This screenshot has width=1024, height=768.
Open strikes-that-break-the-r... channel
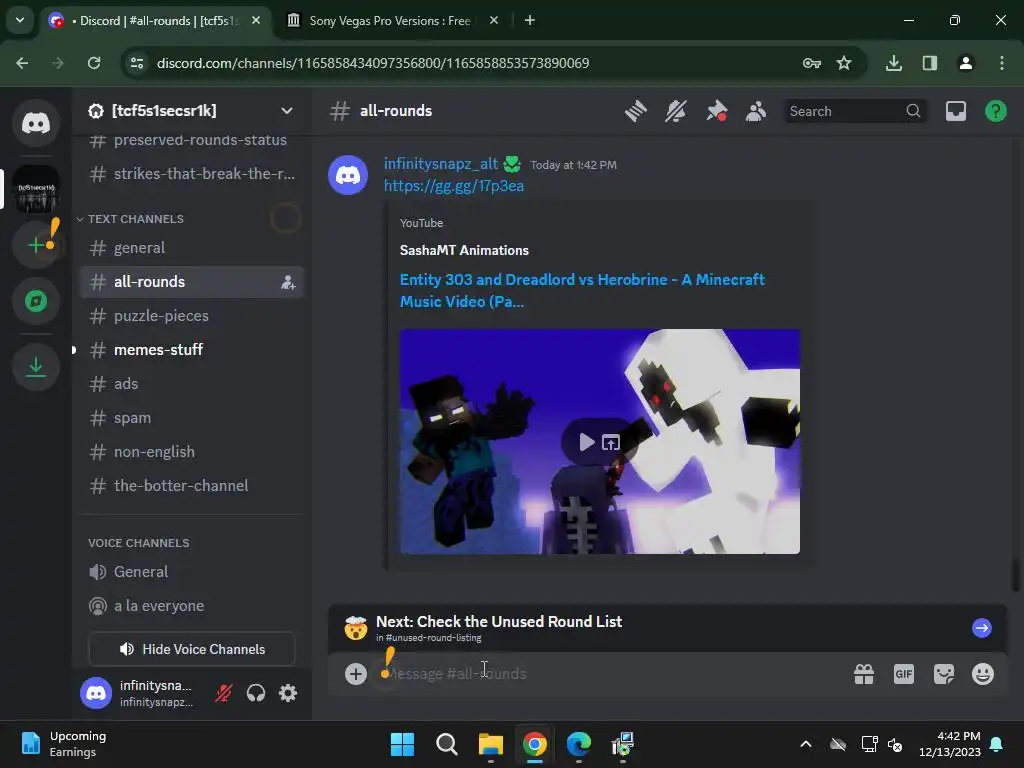coord(192,174)
